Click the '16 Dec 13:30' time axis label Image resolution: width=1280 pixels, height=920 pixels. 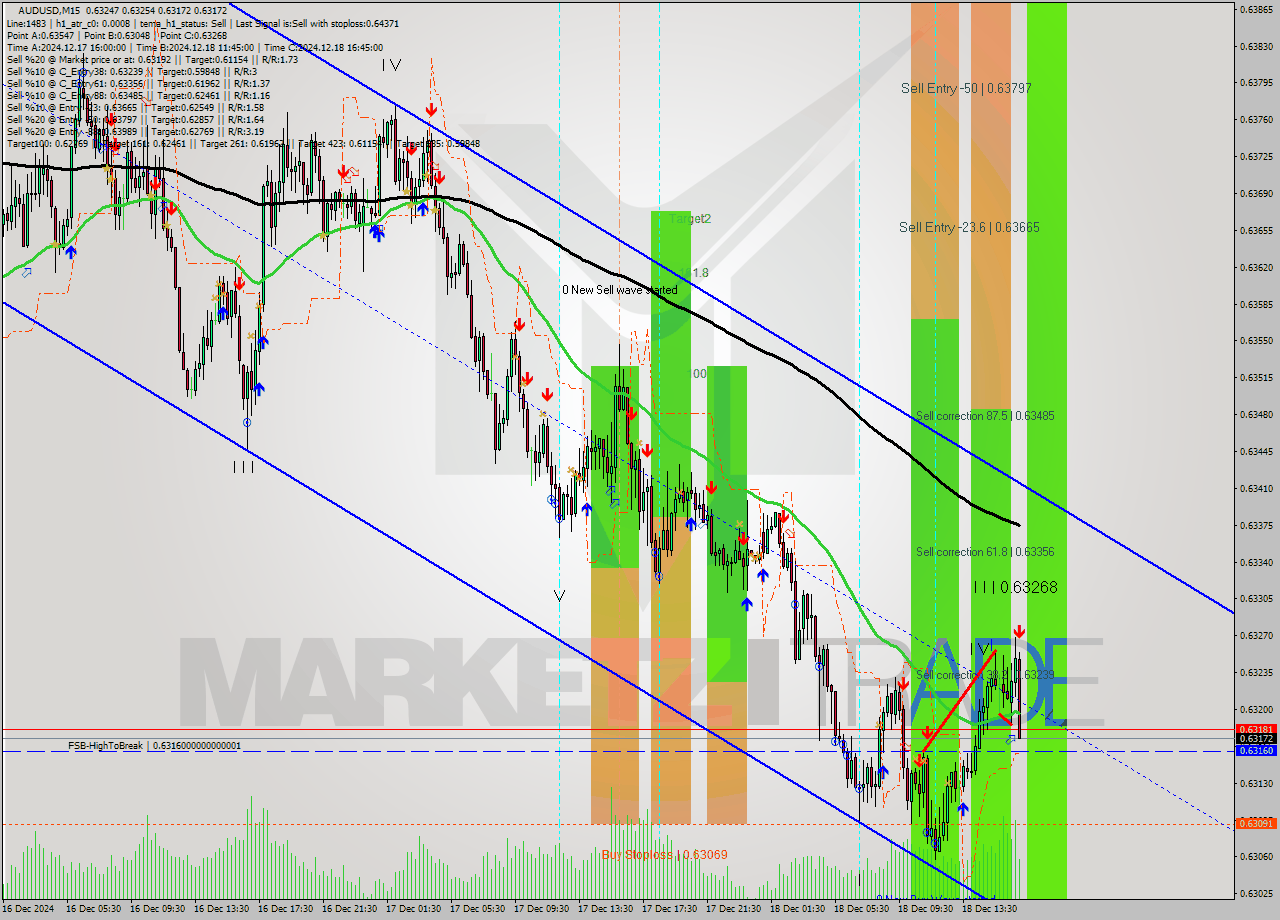coord(220,910)
